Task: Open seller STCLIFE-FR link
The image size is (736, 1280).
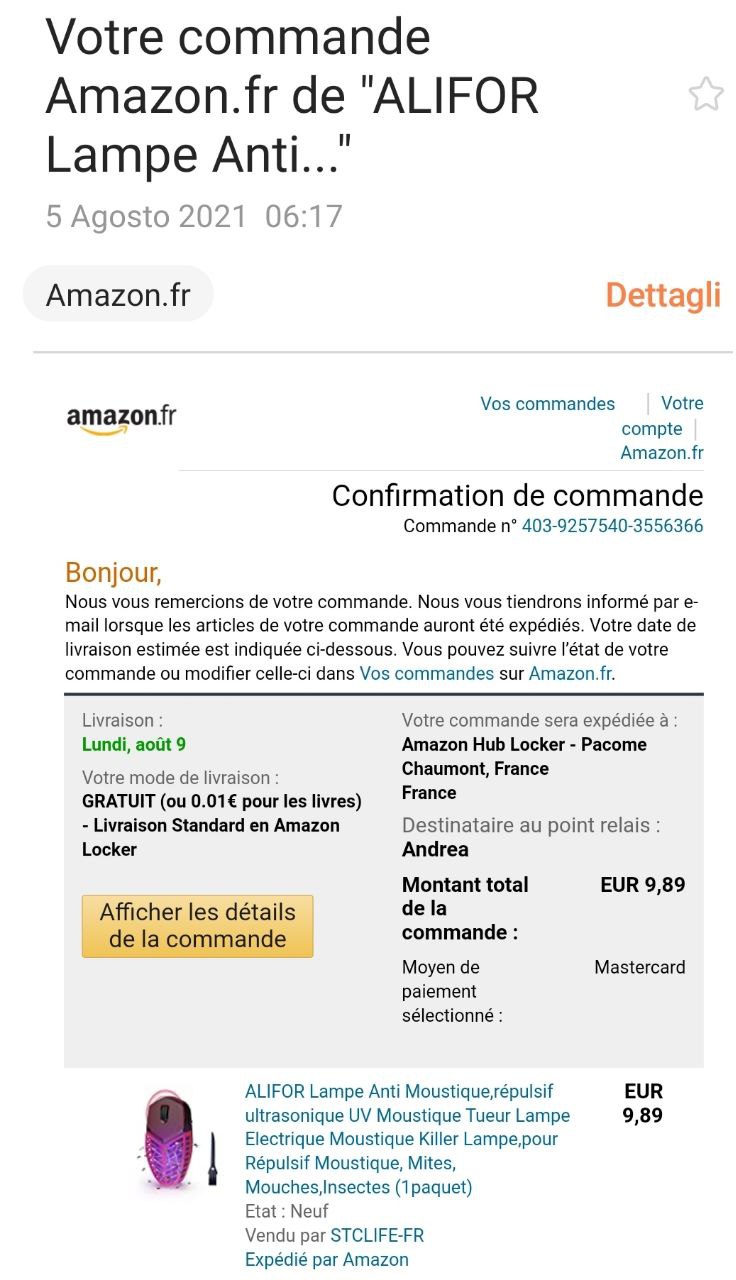Action: pyautogui.click(x=377, y=1236)
